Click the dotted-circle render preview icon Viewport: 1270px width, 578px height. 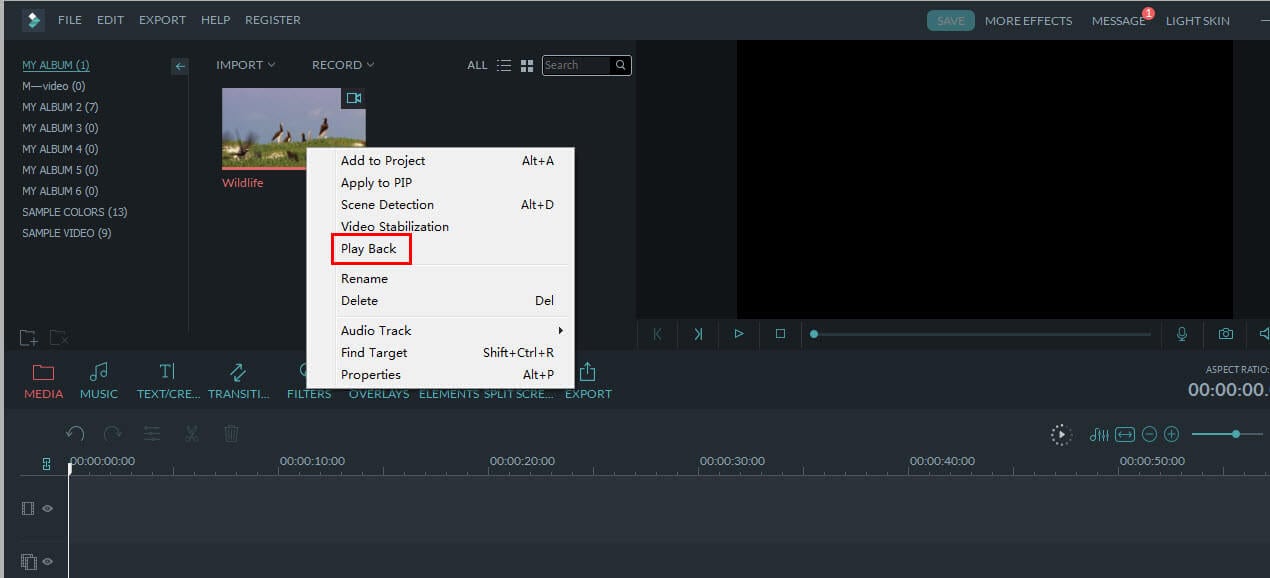pyautogui.click(x=1061, y=435)
